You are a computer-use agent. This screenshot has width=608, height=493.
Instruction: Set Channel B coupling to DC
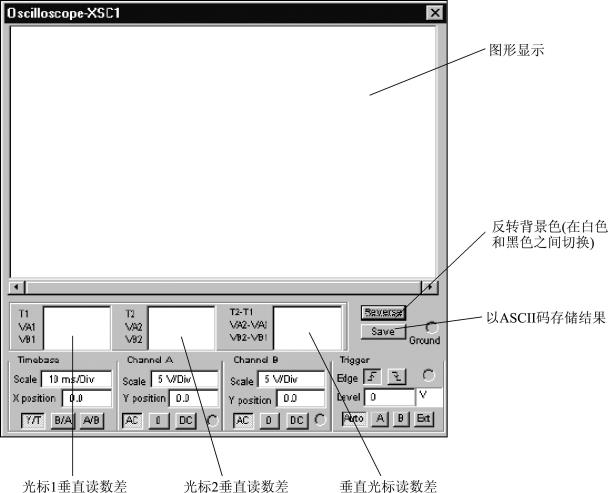tap(297, 421)
